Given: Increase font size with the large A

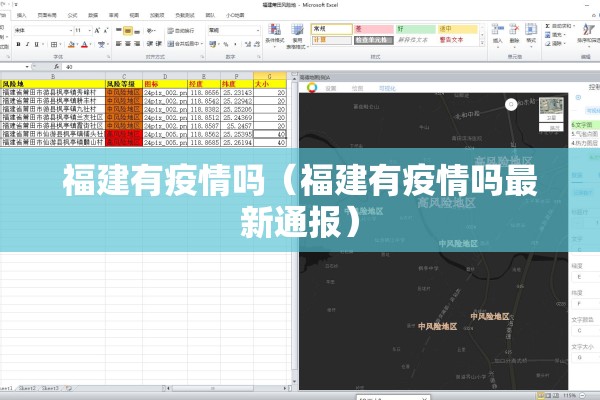Looking at the screenshot, I should tap(97, 30).
